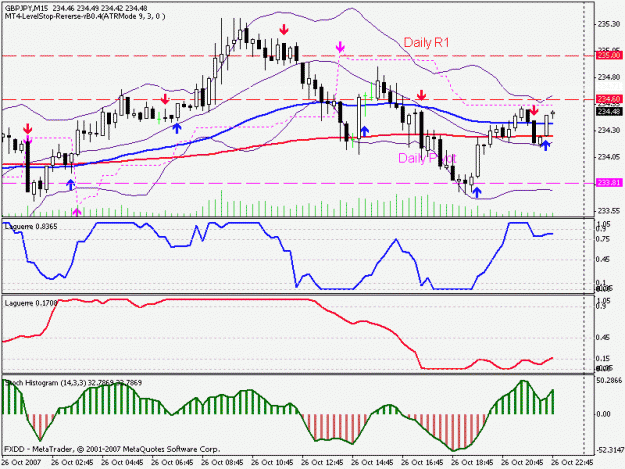Viewport: 625px width, 469px height.
Task: Click the 26 Oct 16:45 time label
Action: (x=423, y=463)
